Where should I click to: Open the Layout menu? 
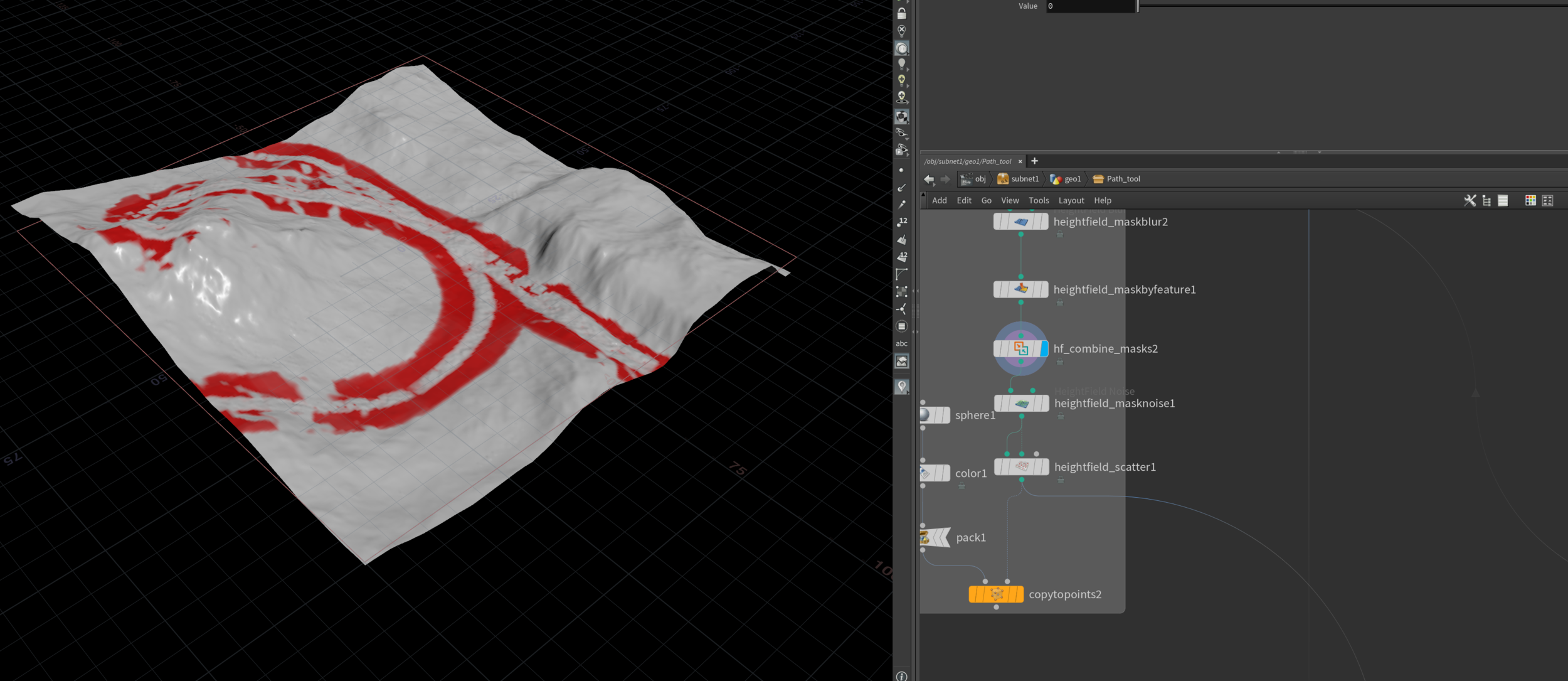point(1071,200)
